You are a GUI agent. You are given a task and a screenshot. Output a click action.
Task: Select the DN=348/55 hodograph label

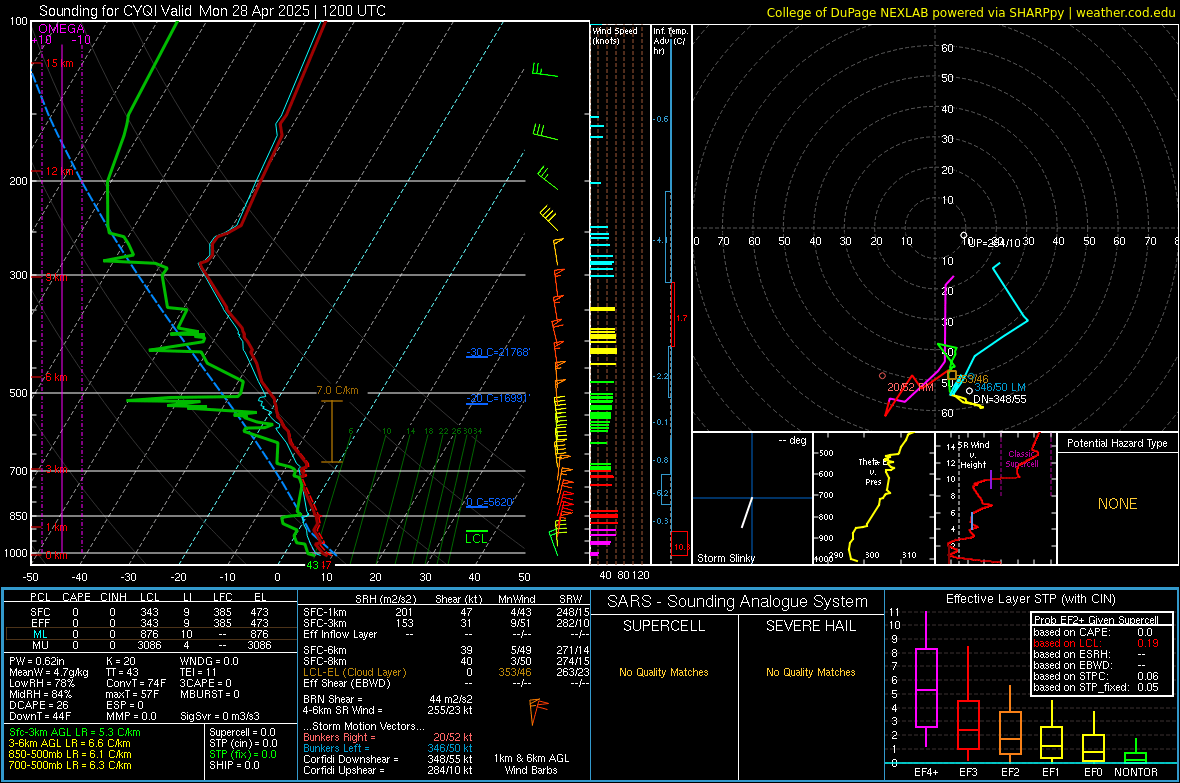click(x=999, y=399)
